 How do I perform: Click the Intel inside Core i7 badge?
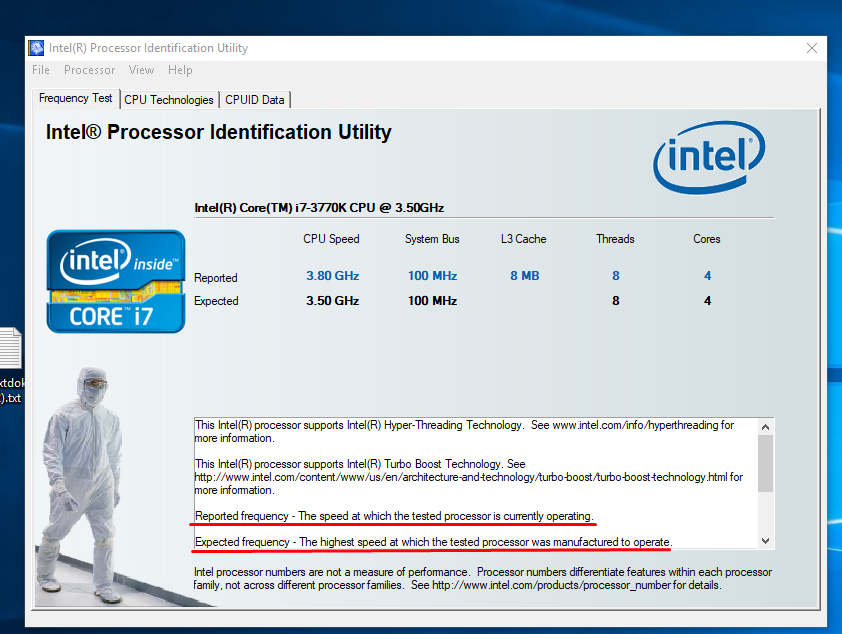coord(116,281)
